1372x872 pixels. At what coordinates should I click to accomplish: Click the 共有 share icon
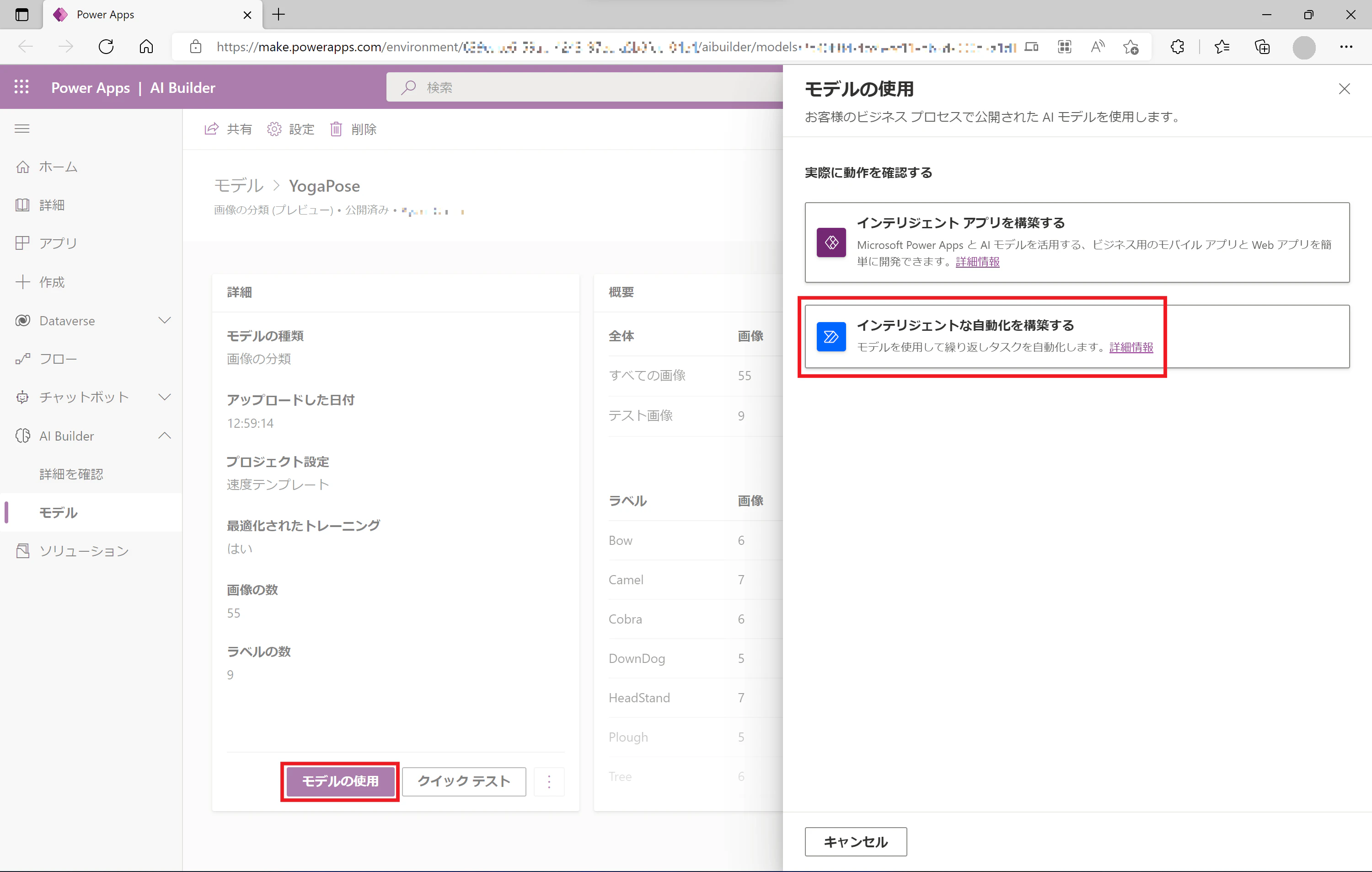(x=211, y=129)
